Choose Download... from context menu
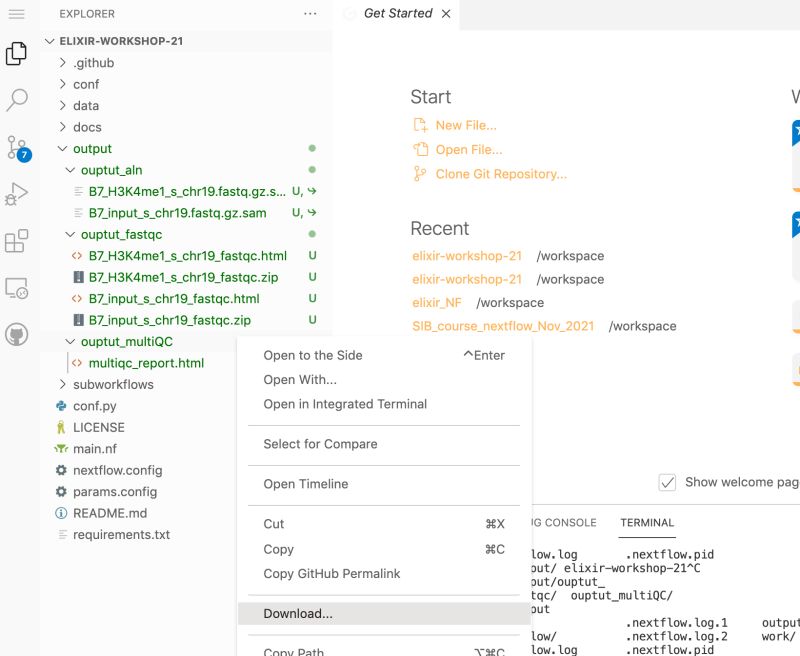The image size is (800, 656). click(384, 614)
